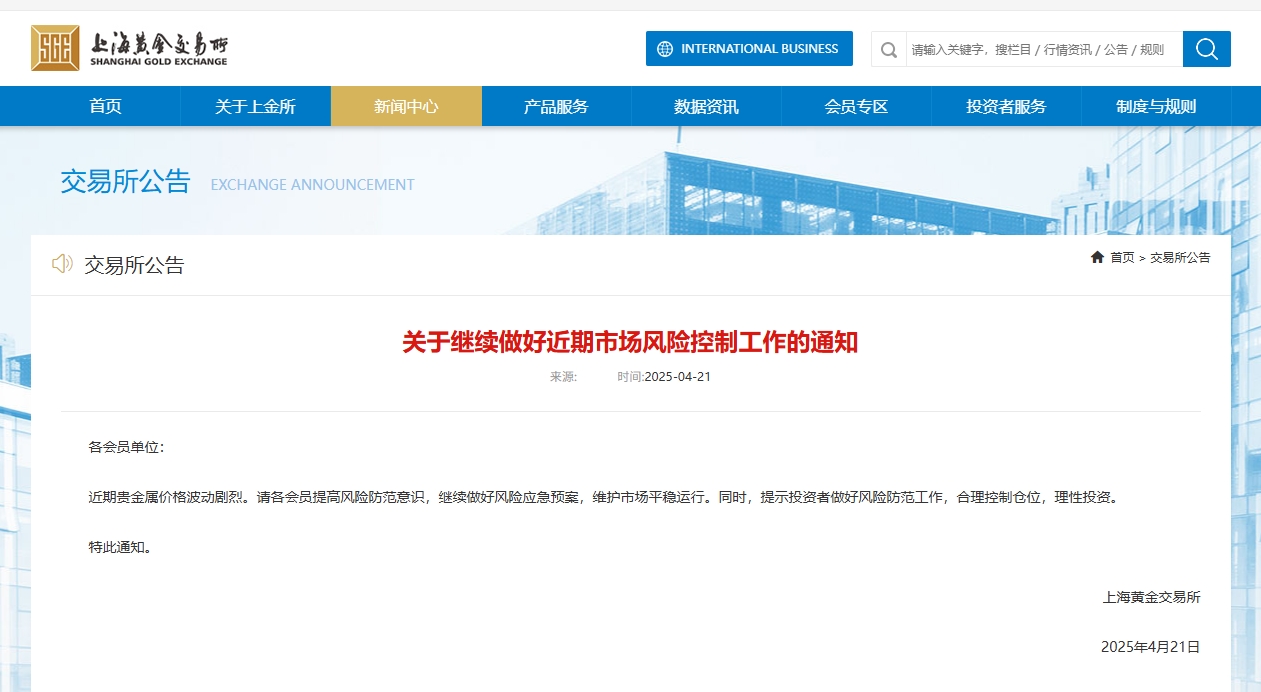Image resolution: width=1261 pixels, height=692 pixels.
Task: Open the INTERNATIONAL BUSINESS button
Action: [x=749, y=49]
